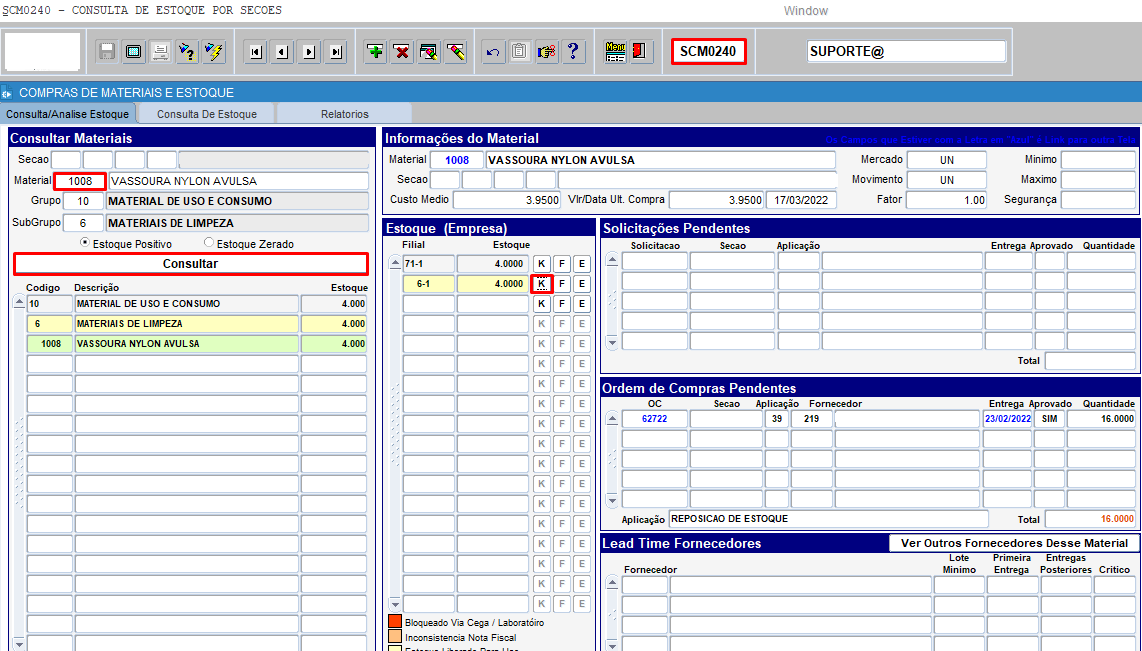Open Help with the question mark icon
Image resolution: width=1142 pixels, height=651 pixels.
point(573,52)
